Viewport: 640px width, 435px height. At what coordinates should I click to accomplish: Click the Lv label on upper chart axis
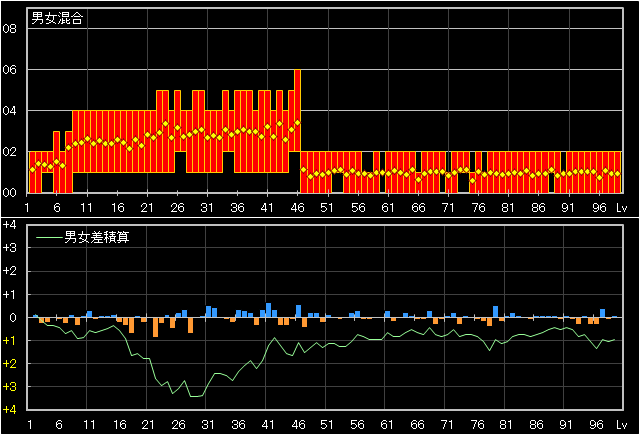coord(621,208)
